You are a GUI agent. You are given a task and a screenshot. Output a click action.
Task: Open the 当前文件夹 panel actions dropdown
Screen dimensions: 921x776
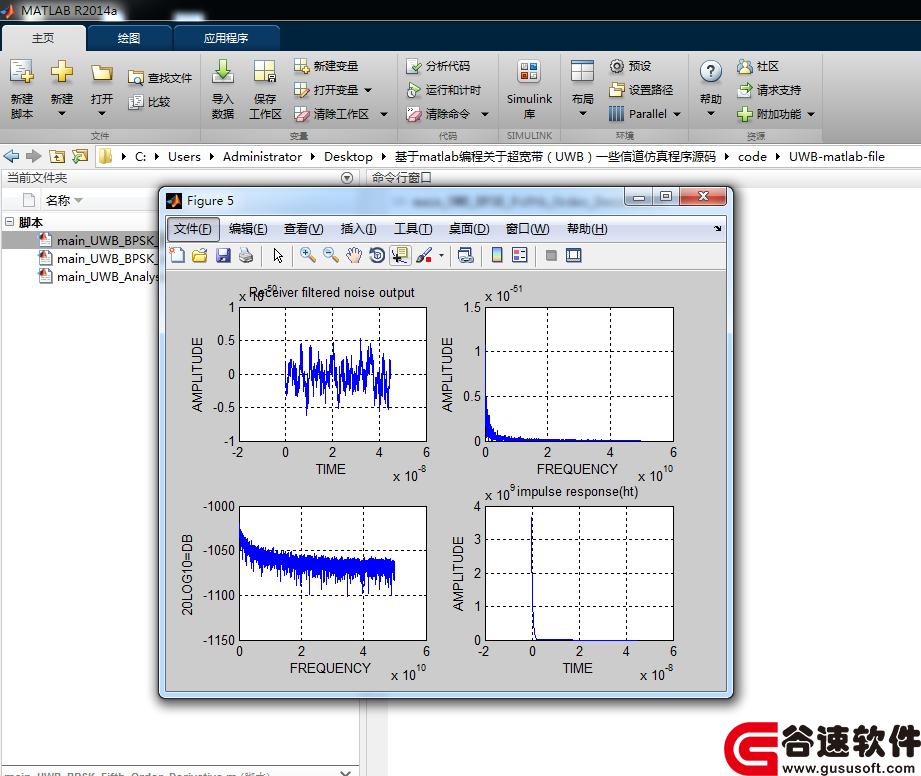pyautogui.click(x=347, y=178)
